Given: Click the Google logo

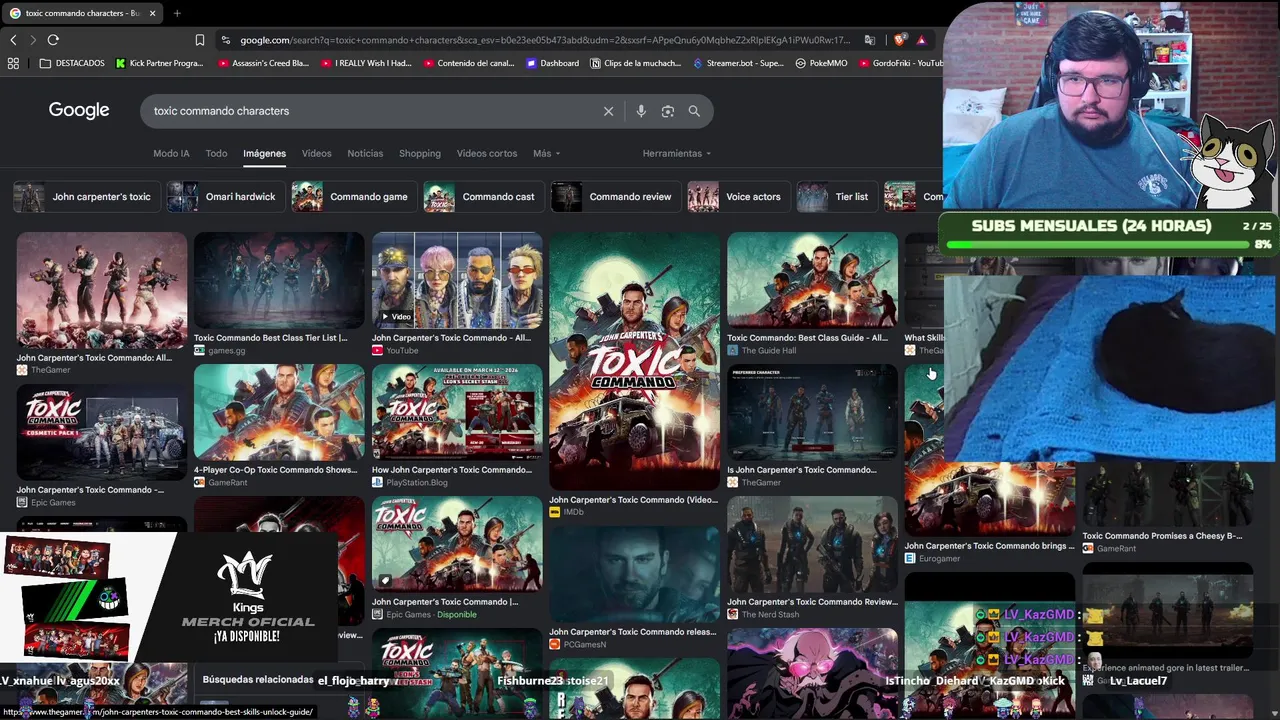Looking at the screenshot, I should coord(79,110).
